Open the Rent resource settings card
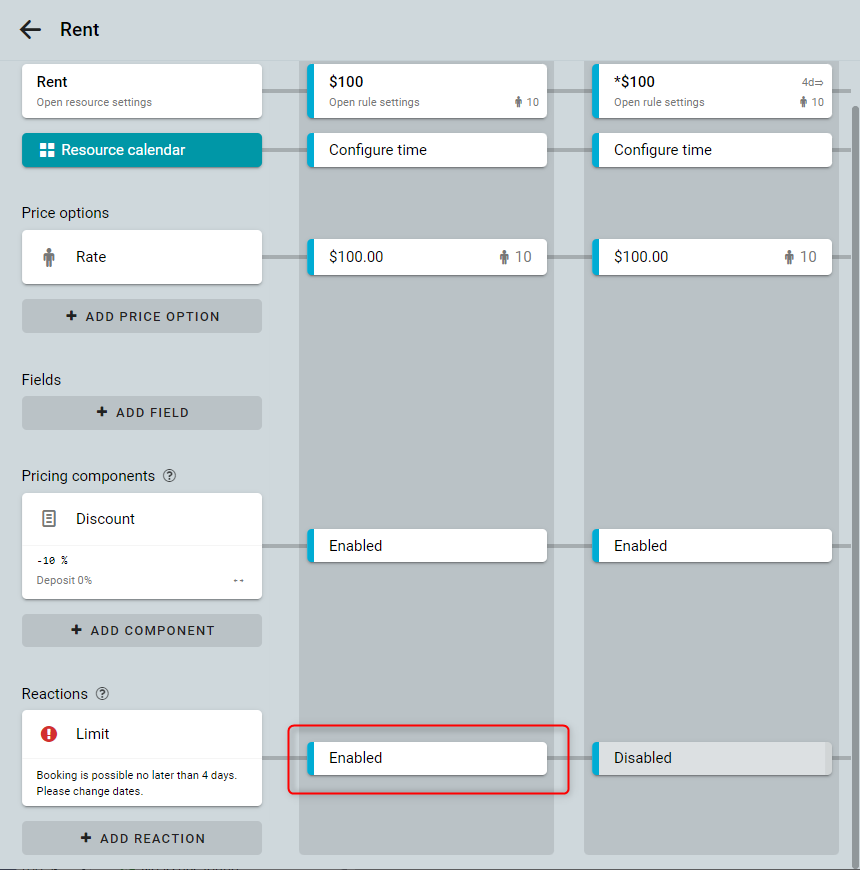 [142, 90]
